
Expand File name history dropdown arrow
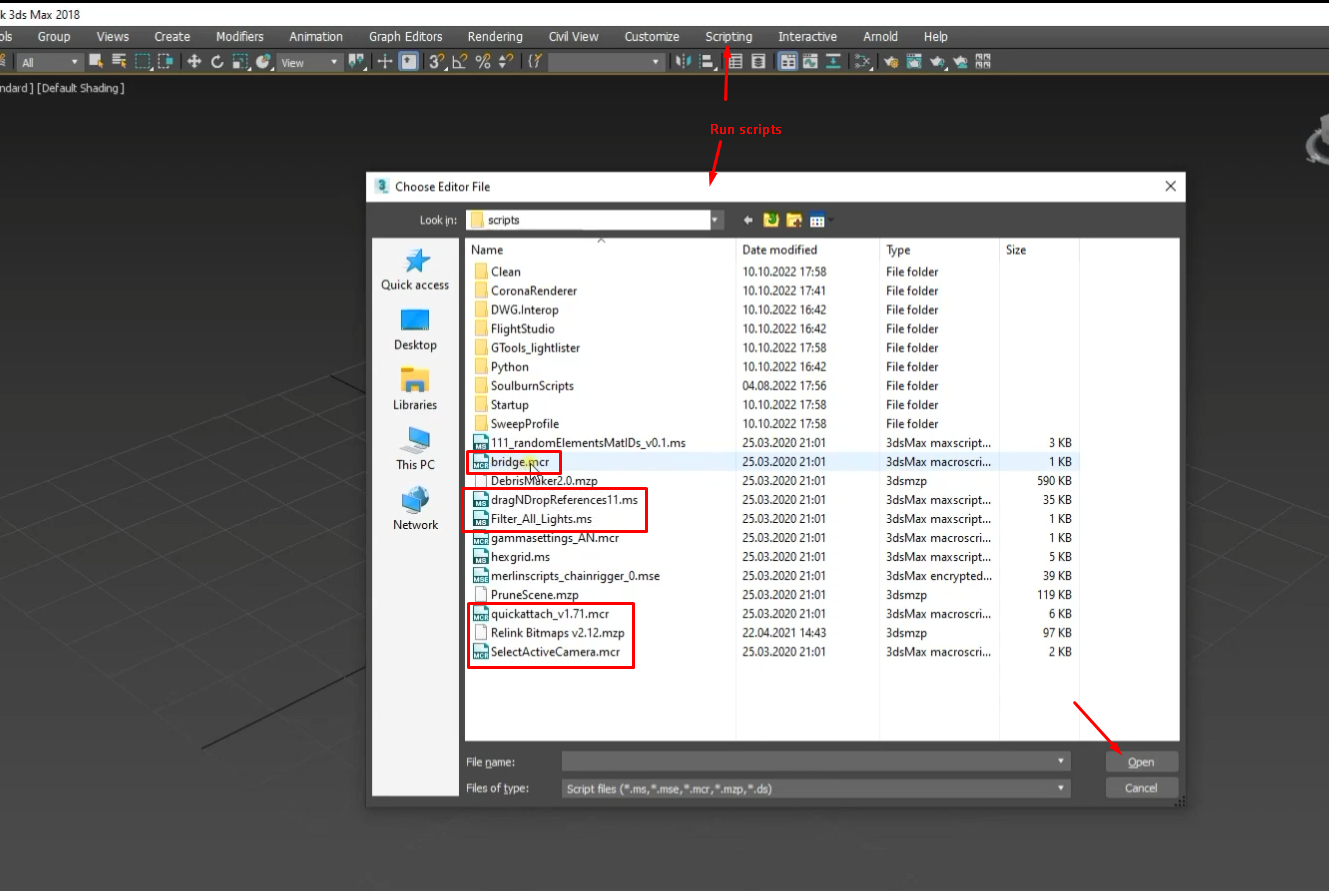click(x=1061, y=762)
